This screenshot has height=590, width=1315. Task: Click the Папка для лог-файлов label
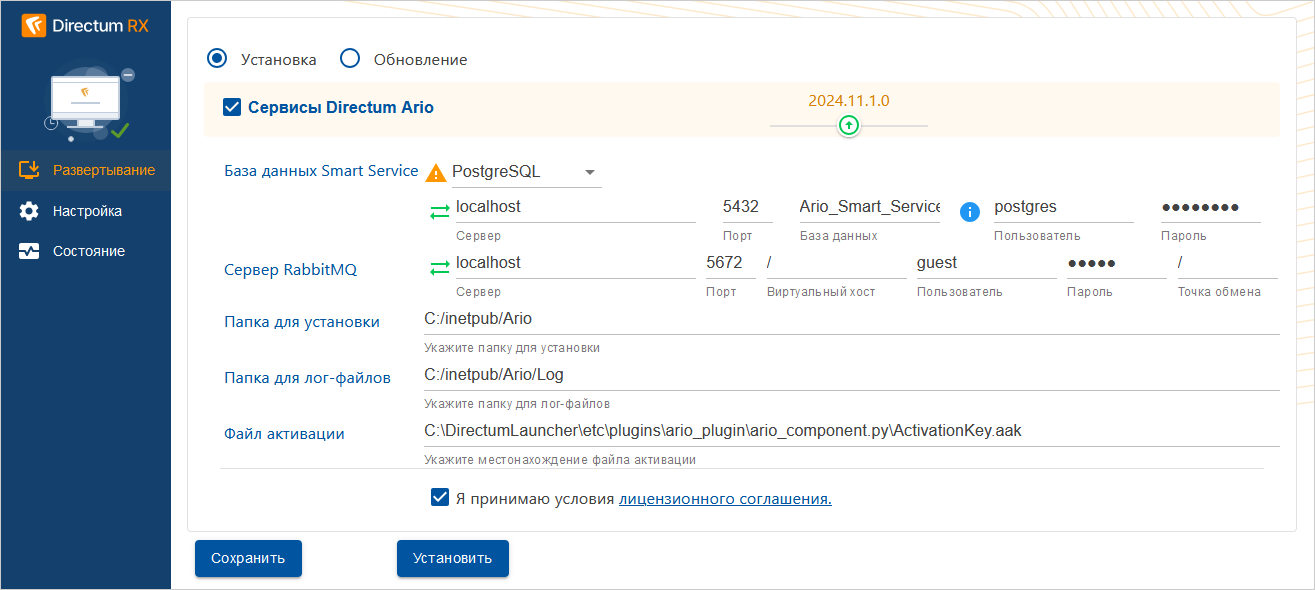(x=307, y=378)
